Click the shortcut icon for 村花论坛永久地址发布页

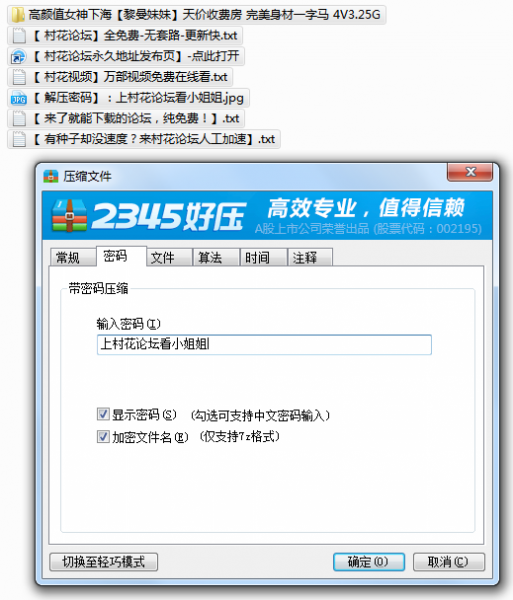click(18, 57)
